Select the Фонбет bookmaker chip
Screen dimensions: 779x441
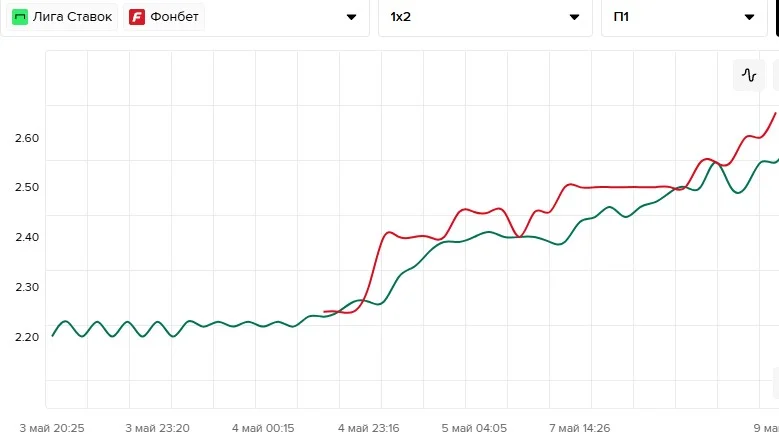coord(163,17)
